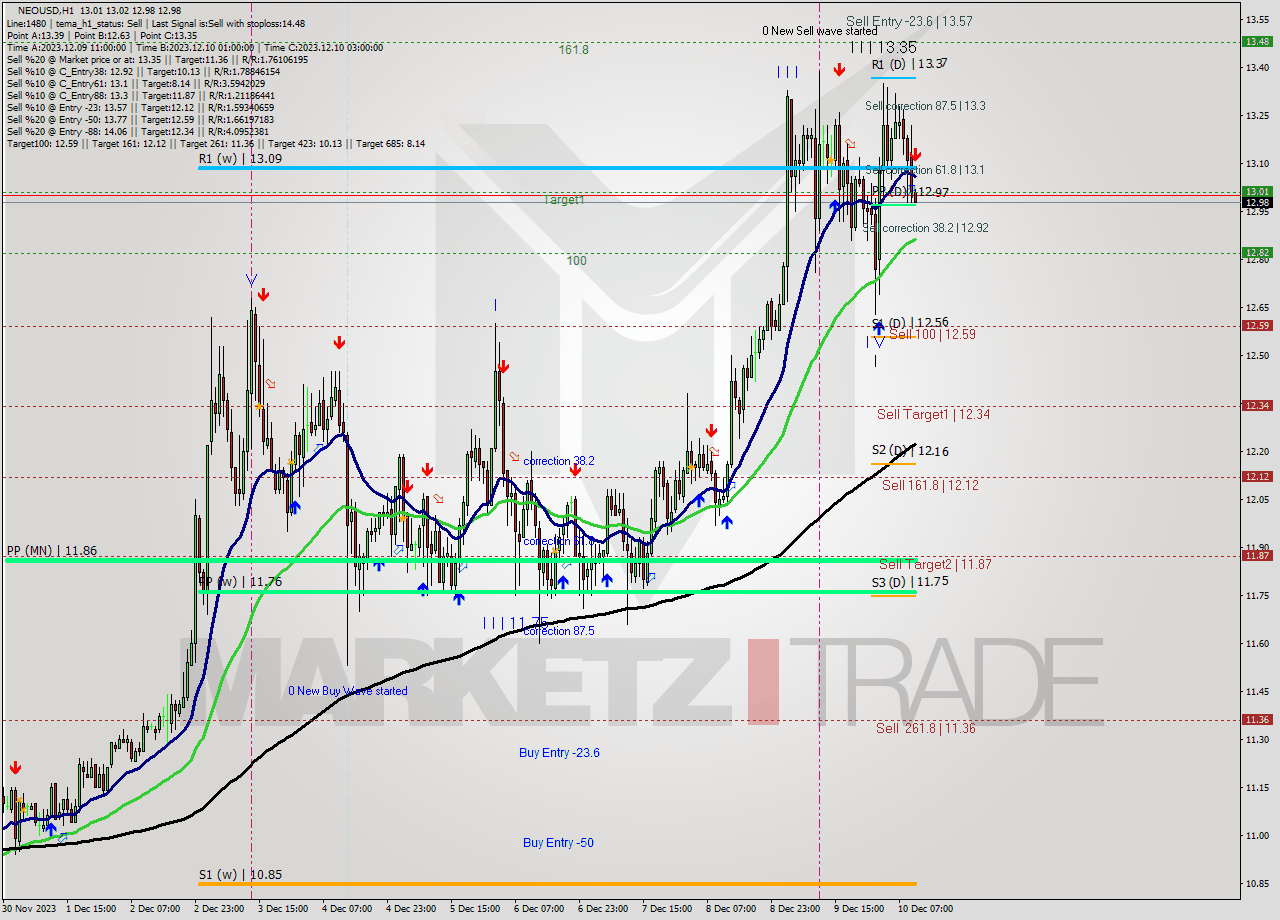Click the red 11.36 price tag on axis
Screen dimensions: 1280x920
[x=1257, y=719]
